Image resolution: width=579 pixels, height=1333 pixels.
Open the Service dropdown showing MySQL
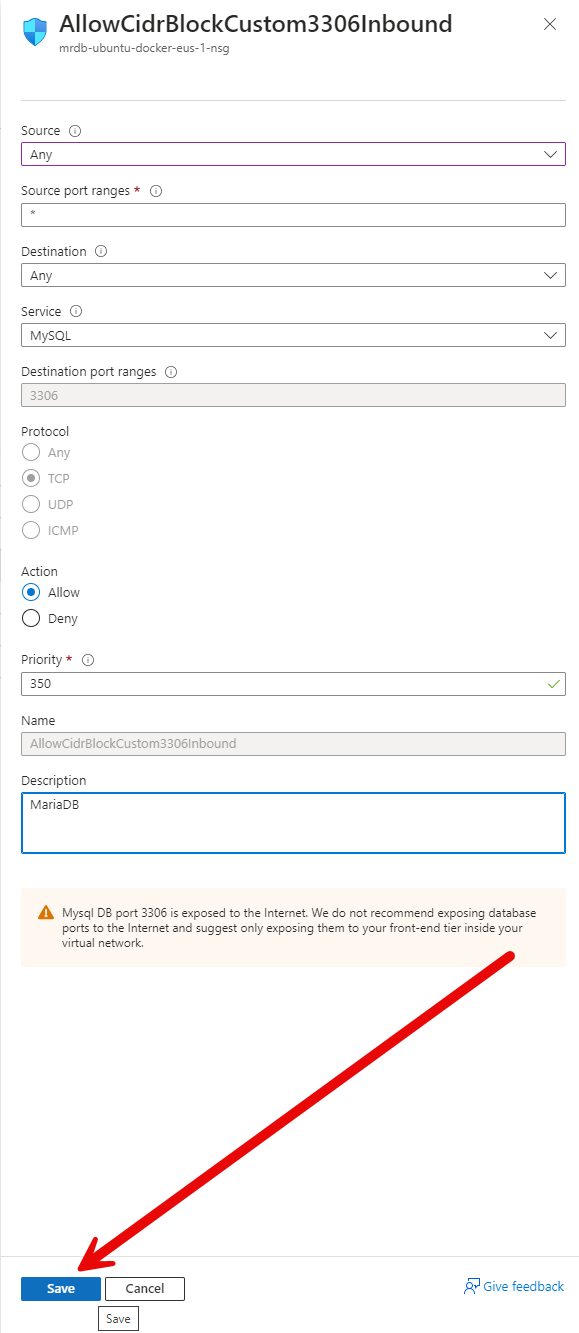(293, 335)
